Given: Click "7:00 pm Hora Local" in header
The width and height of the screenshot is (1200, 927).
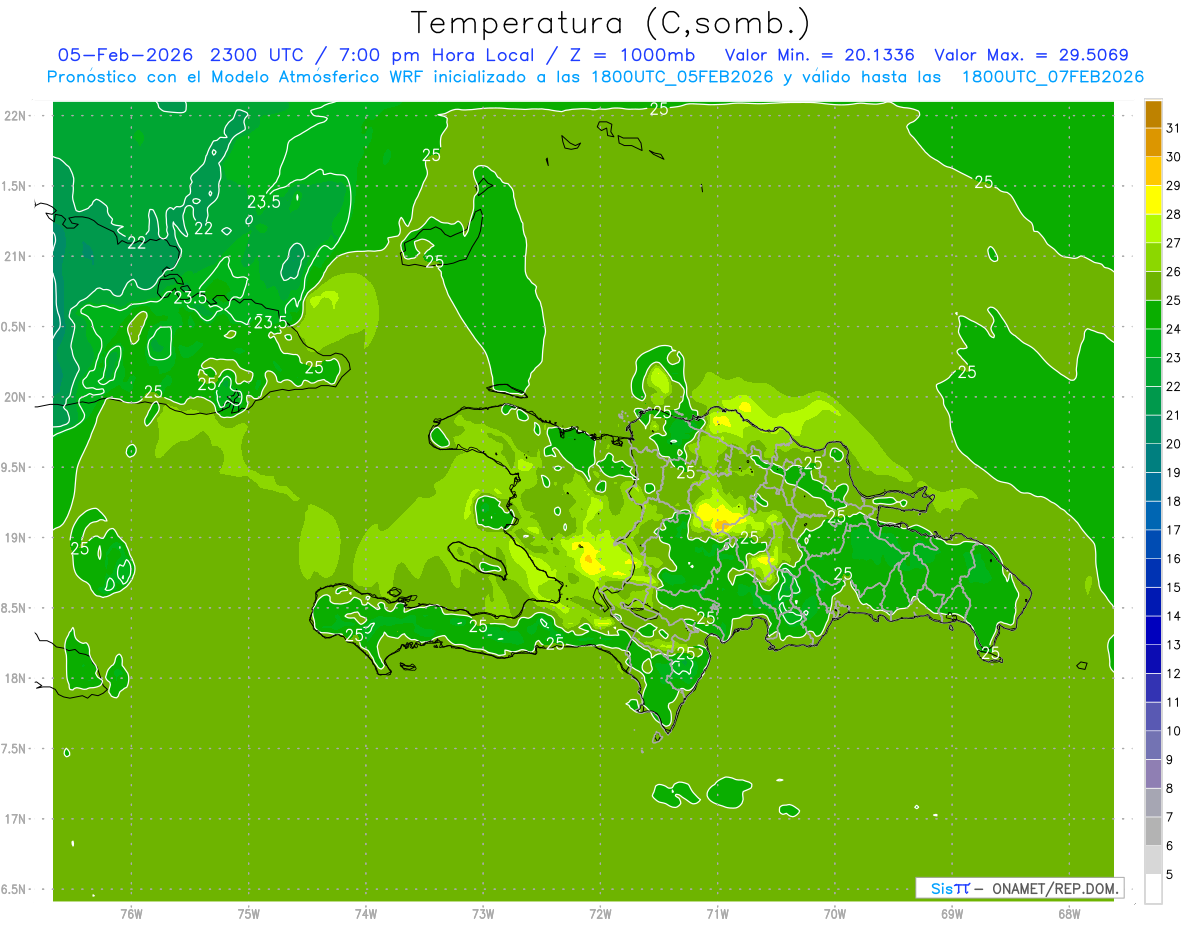Looking at the screenshot, I should pos(439,55).
